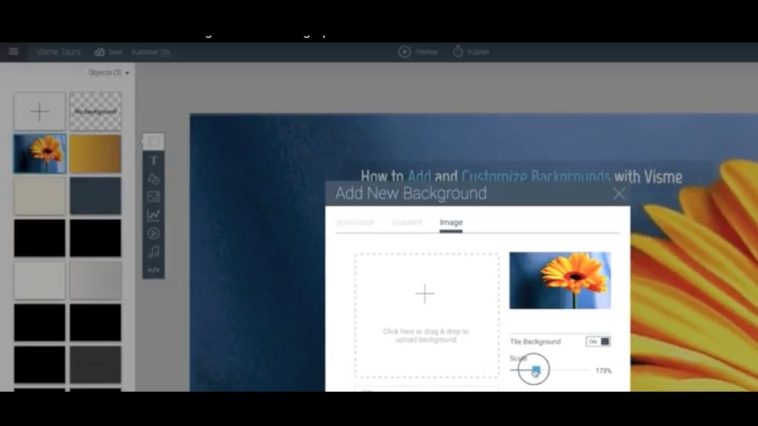Open the Image tool in the vertical toolbar

[153, 197]
